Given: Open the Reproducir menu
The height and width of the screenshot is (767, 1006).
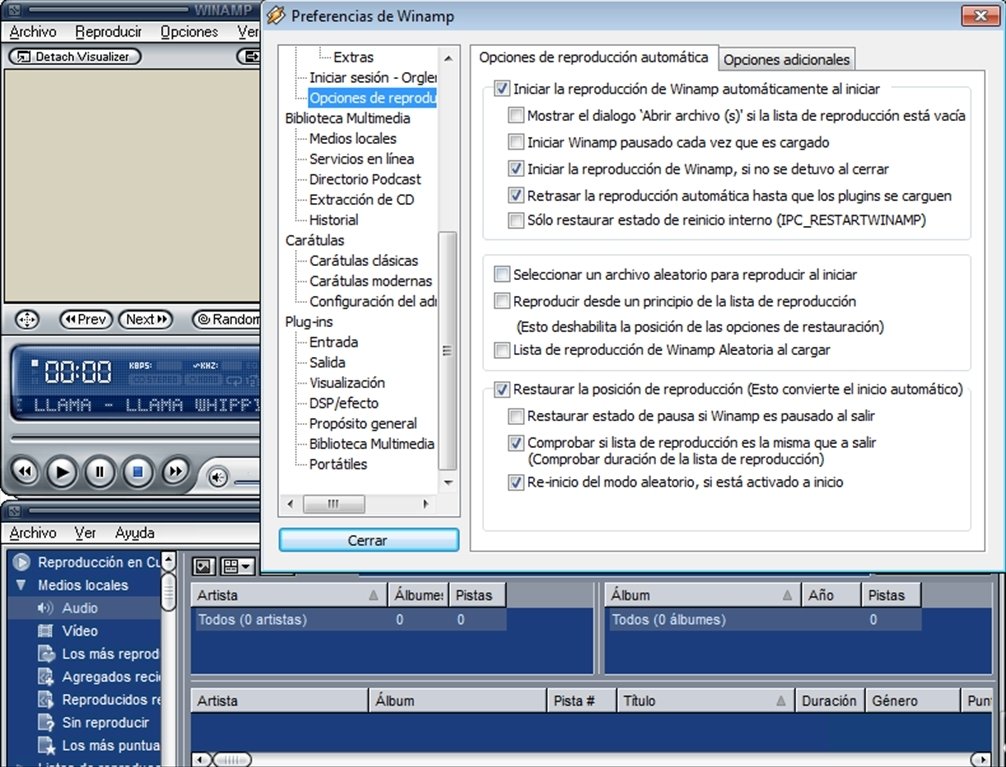Looking at the screenshot, I should 108,31.
